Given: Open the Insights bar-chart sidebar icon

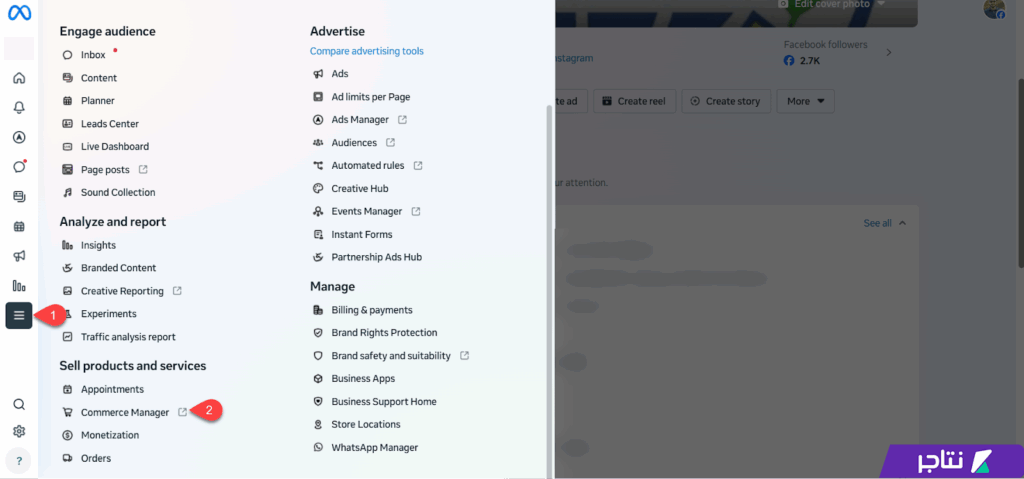Looking at the screenshot, I should [19, 286].
